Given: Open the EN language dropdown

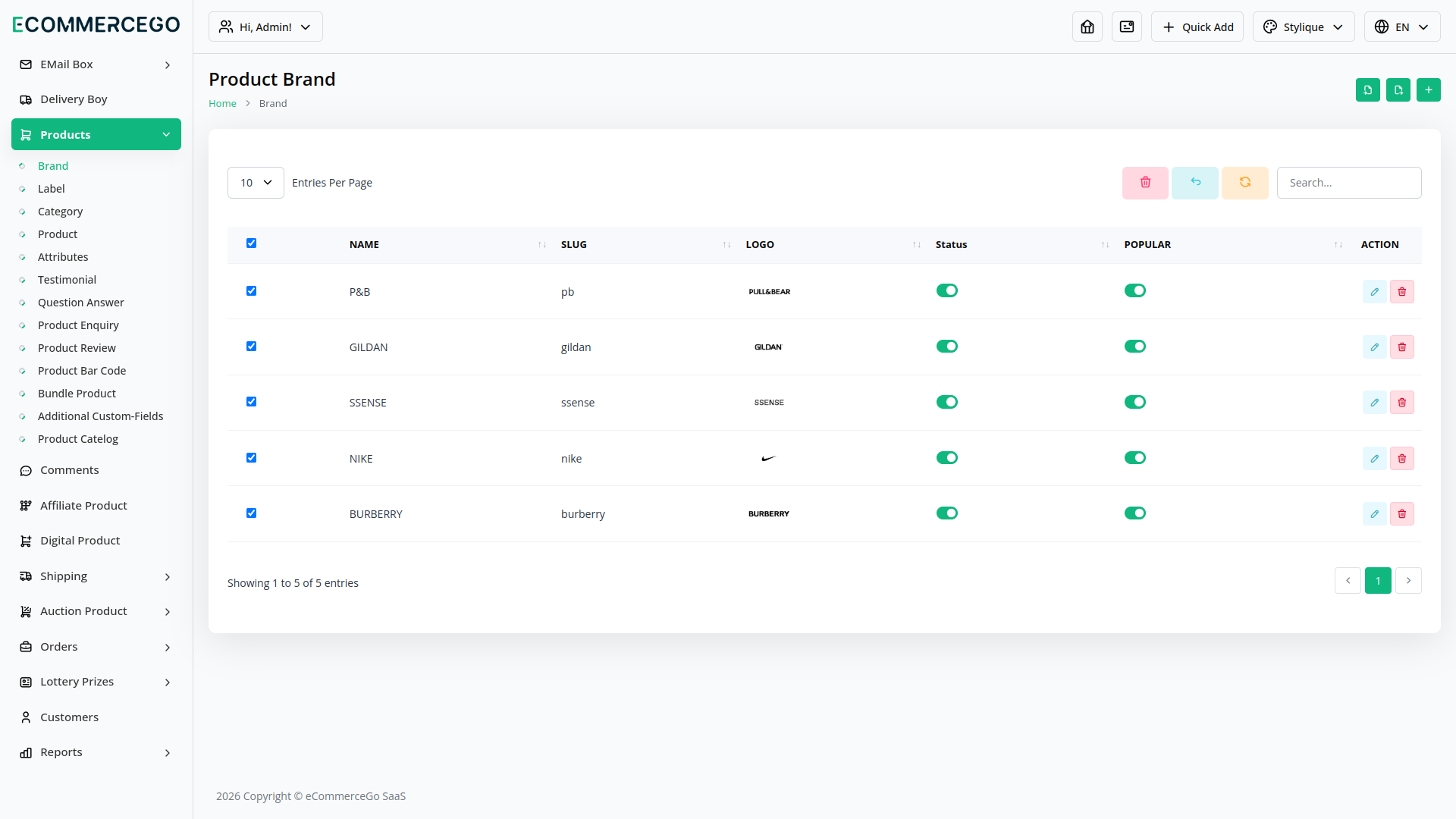Looking at the screenshot, I should coord(1402,27).
